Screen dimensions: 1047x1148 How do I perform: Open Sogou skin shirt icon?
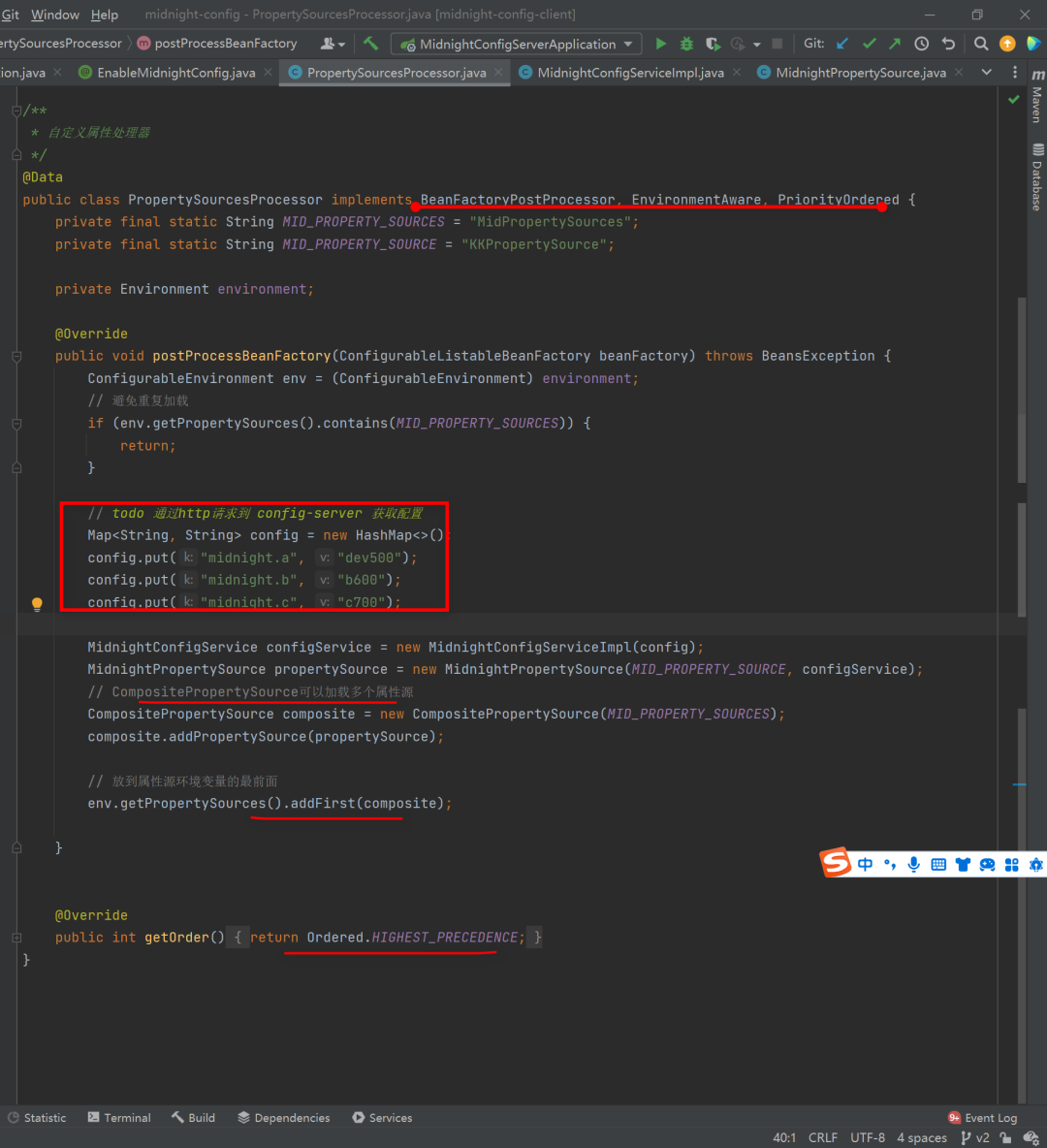click(963, 865)
